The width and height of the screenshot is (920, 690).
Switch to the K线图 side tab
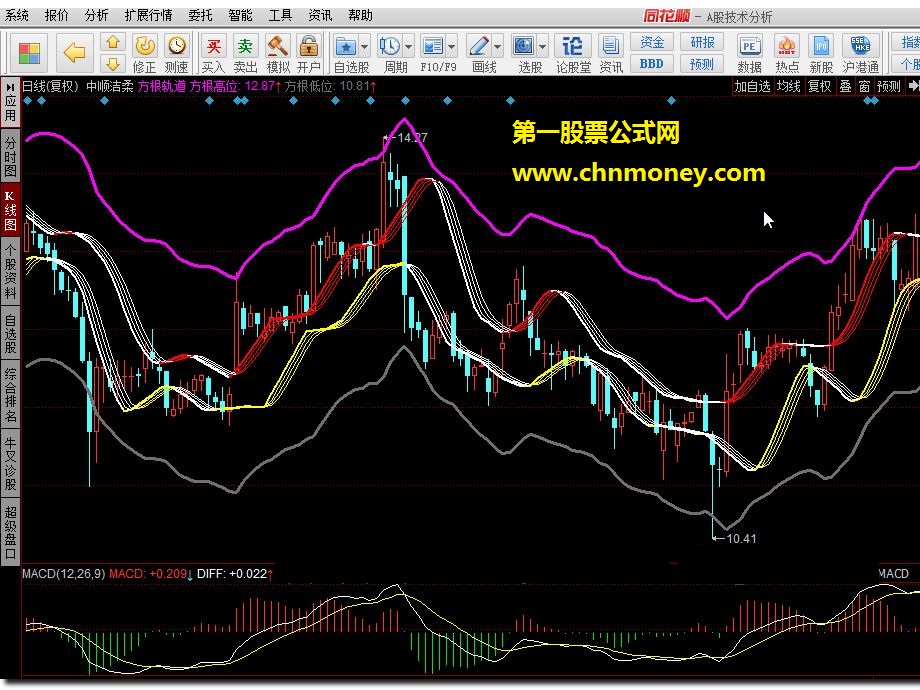pyautogui.click(x=11, y=211)
